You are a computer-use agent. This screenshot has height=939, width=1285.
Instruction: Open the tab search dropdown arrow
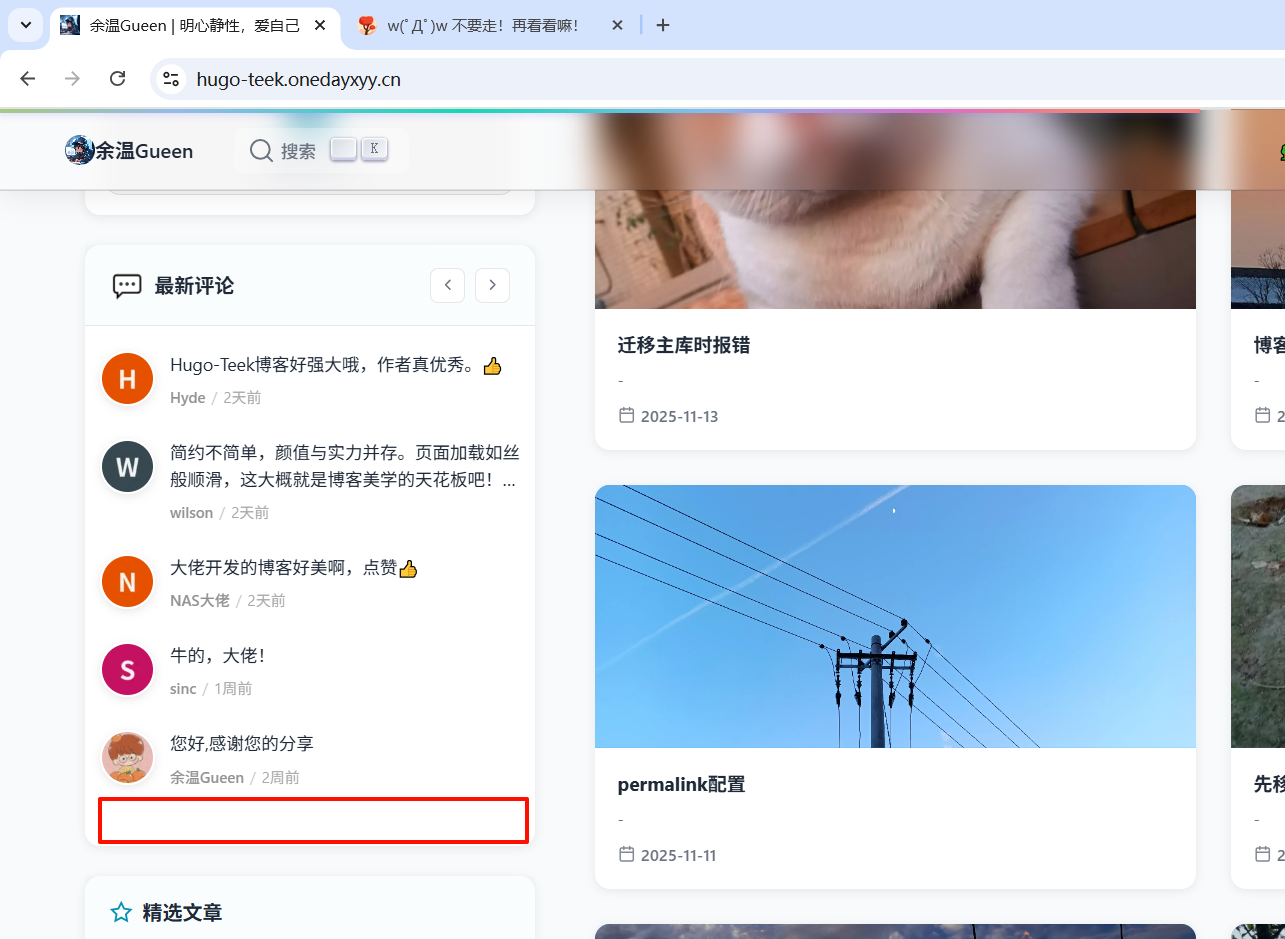pyautogui.click(x=25, y=25)
